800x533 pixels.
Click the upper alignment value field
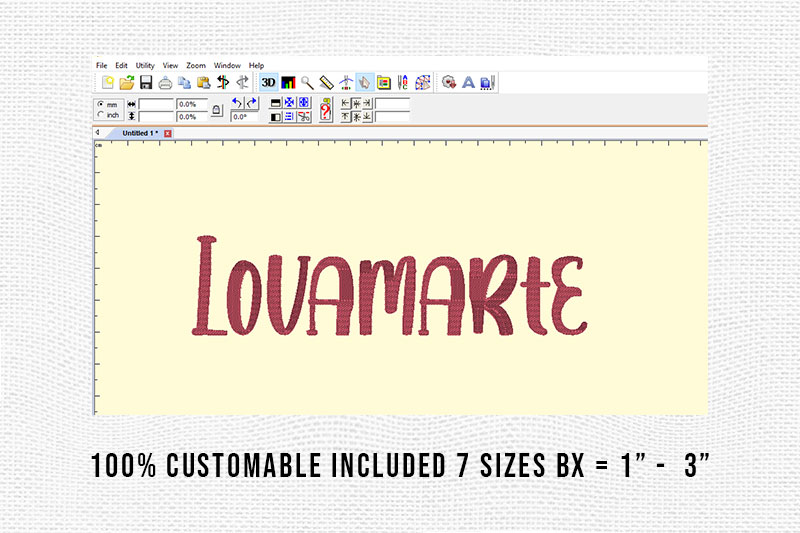click(392, 104)
